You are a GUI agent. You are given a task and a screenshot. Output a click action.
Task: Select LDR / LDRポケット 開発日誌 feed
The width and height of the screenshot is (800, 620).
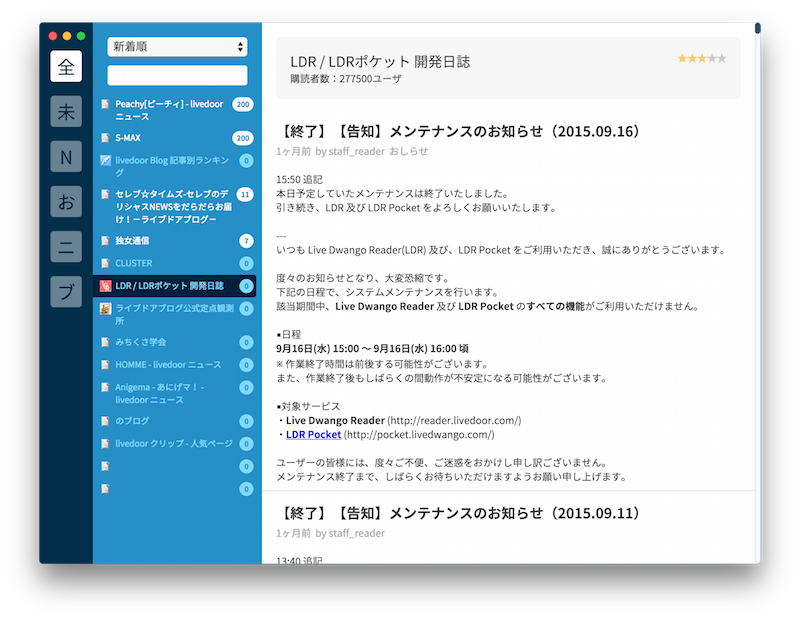coord(174,286)
